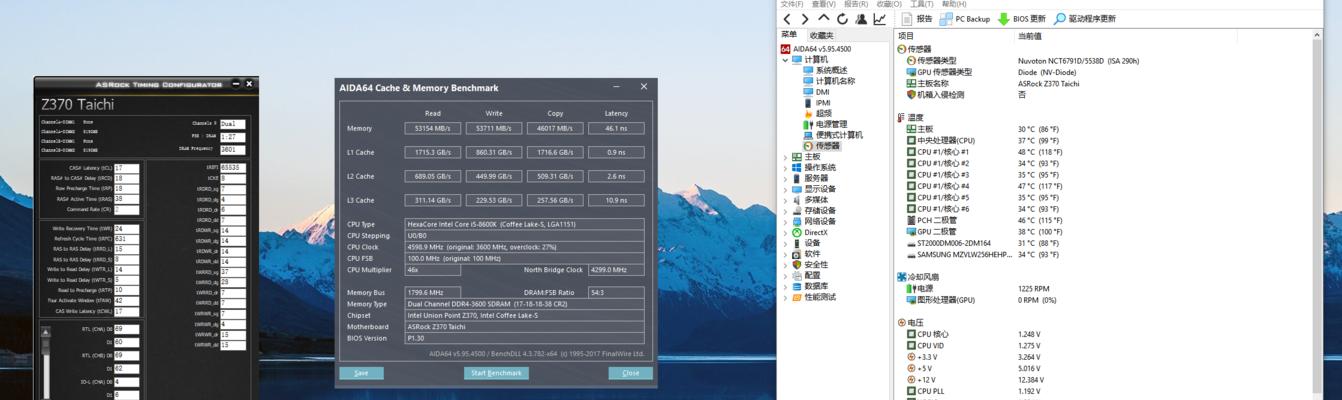1342x400 pixels.
Task: Select DMI in the tree
Action: [x=816, y=92]
